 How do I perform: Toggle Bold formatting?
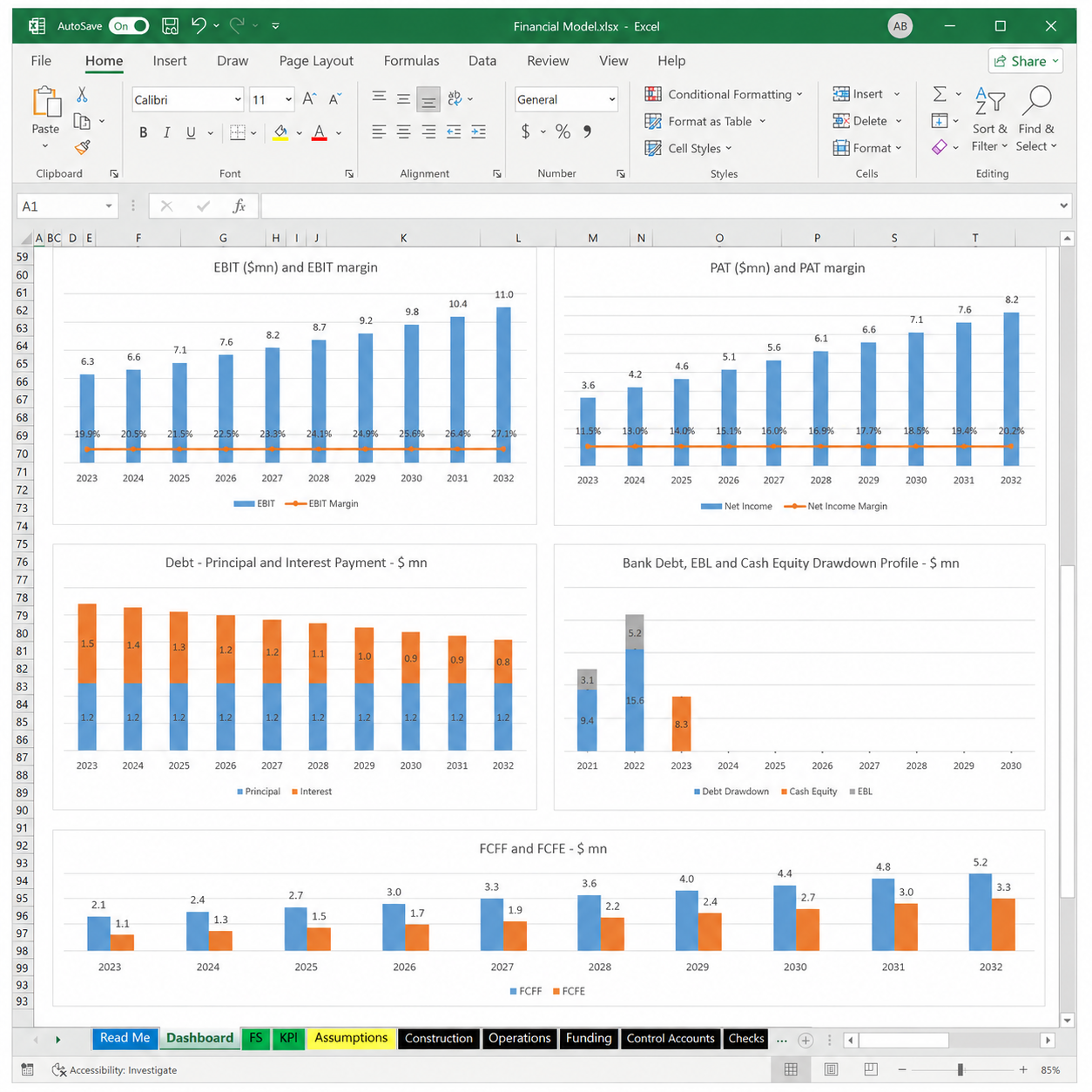pyautogui.click(x=143, y=132)
